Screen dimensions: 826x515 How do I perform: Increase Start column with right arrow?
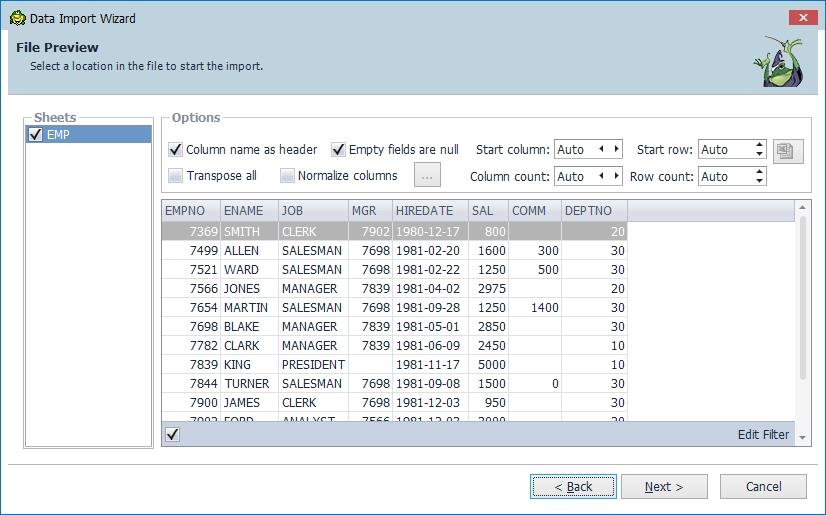tap(616, 149)
